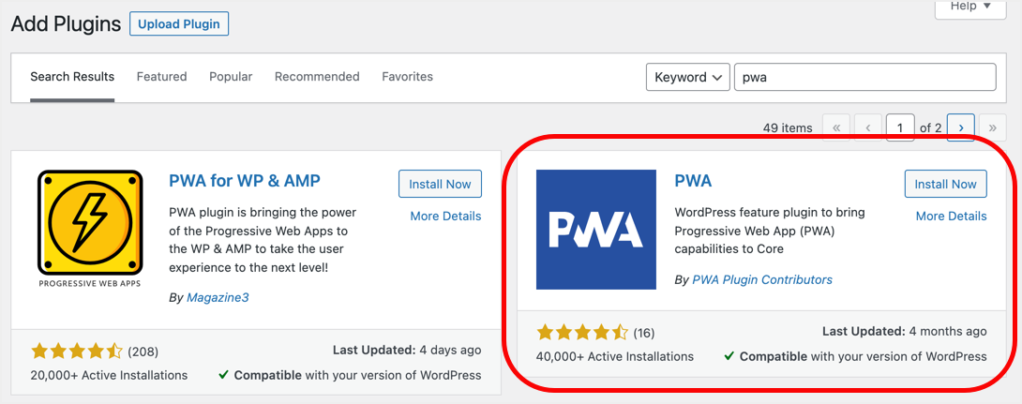Click star rating of PWA plugin

click(x=582, y=332)
